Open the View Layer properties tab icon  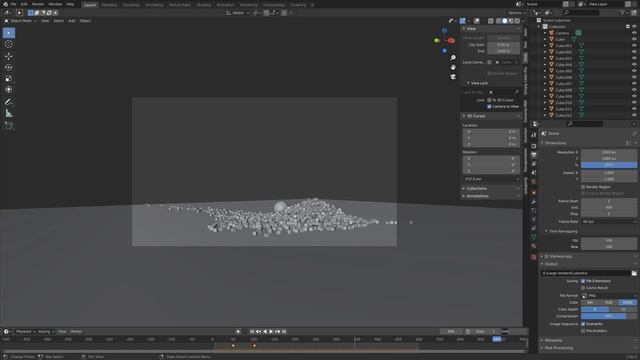click(x=534, y=164)
